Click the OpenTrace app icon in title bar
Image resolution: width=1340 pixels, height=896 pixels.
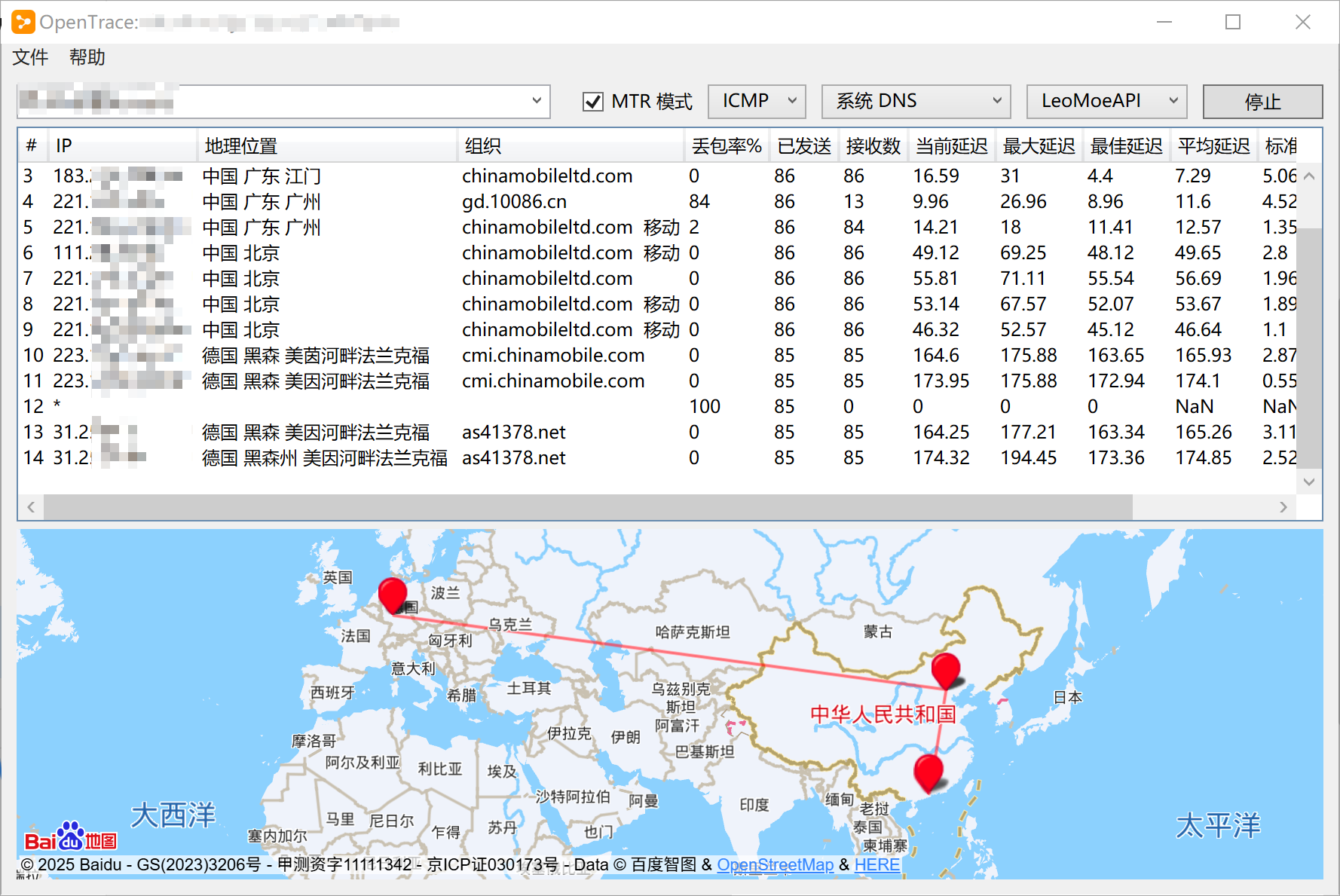23,22
